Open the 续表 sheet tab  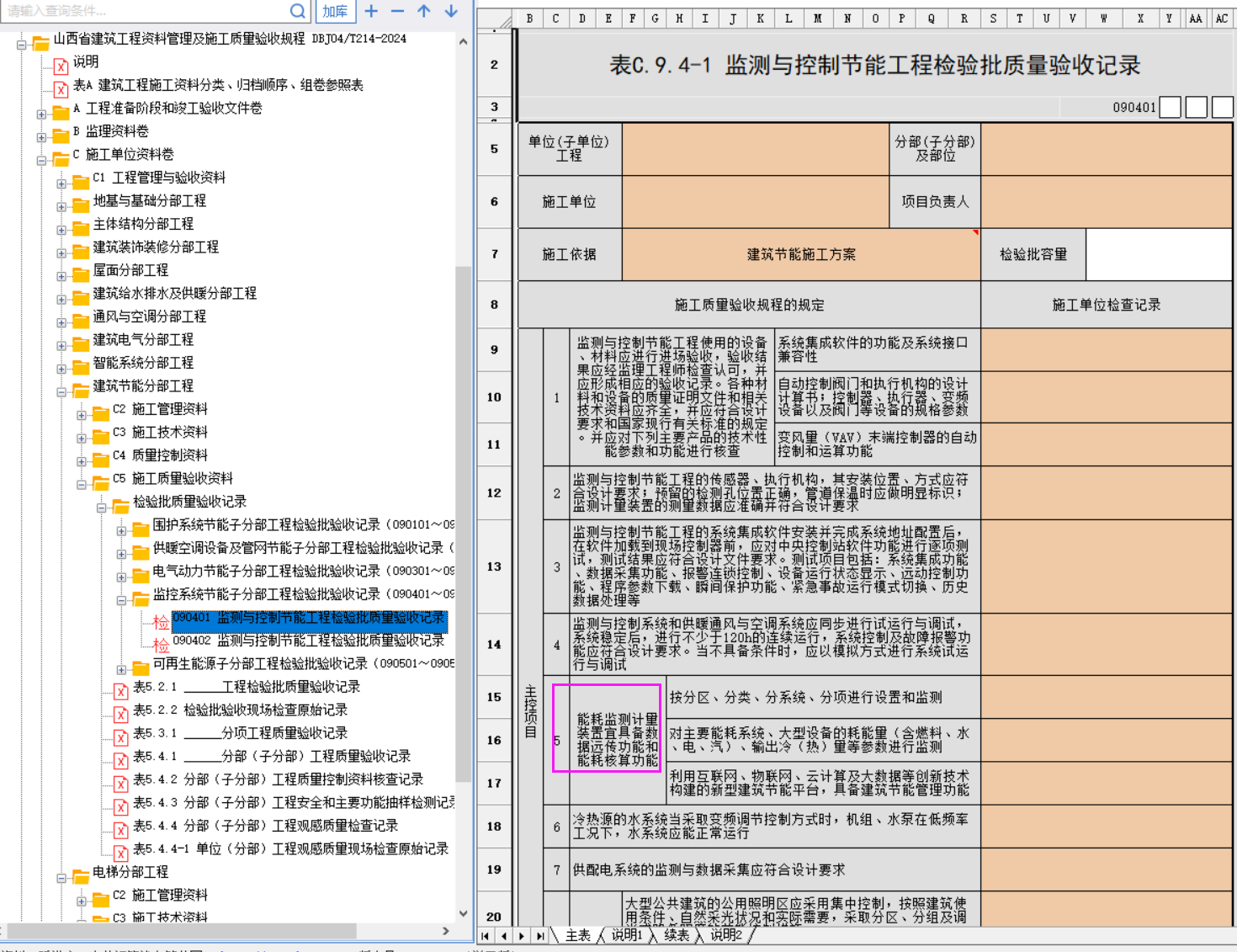click(x=677, y=935)
